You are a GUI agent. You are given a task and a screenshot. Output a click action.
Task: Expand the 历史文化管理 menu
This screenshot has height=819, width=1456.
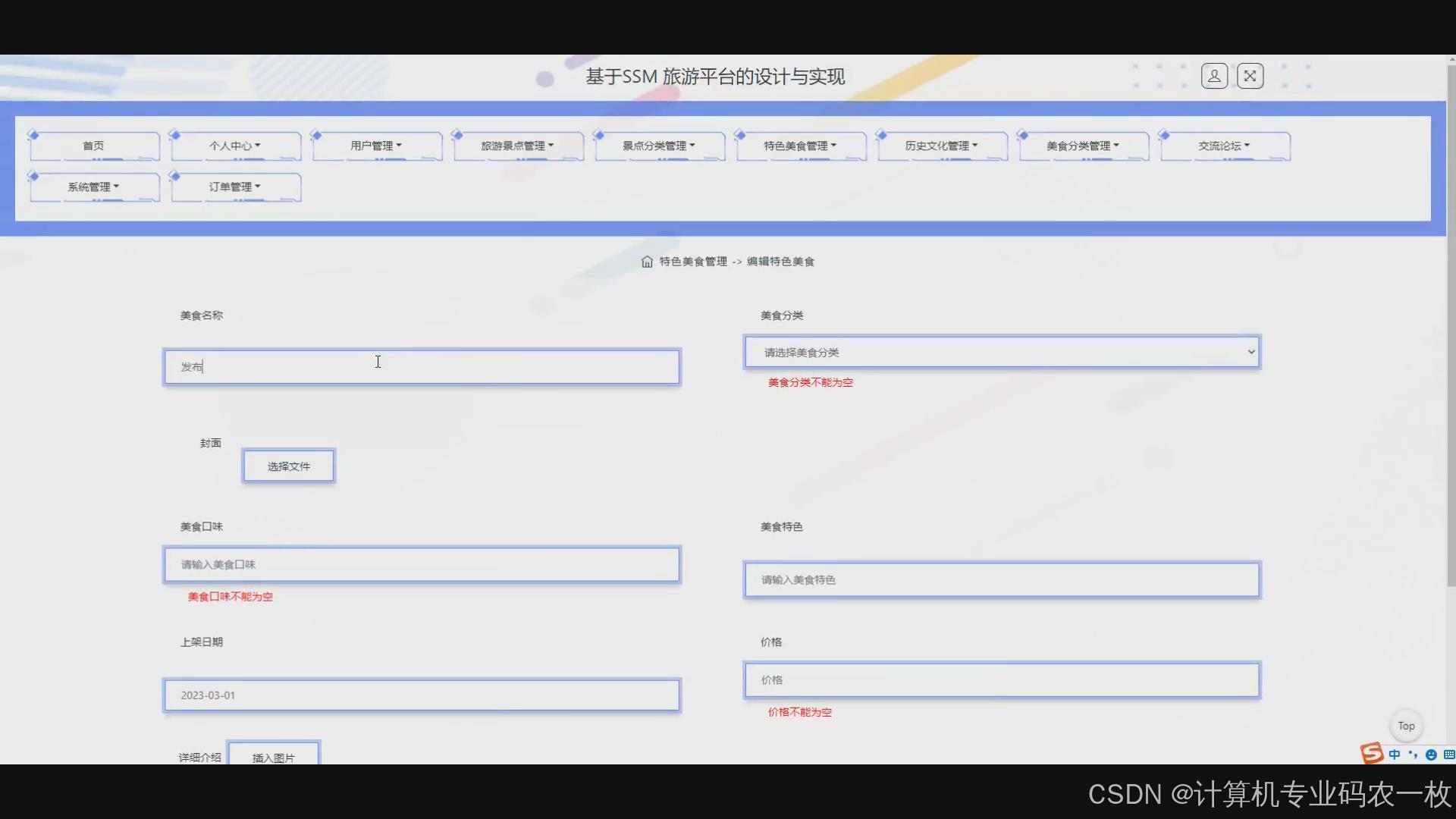pyautogui.click(x=942, y=146)
